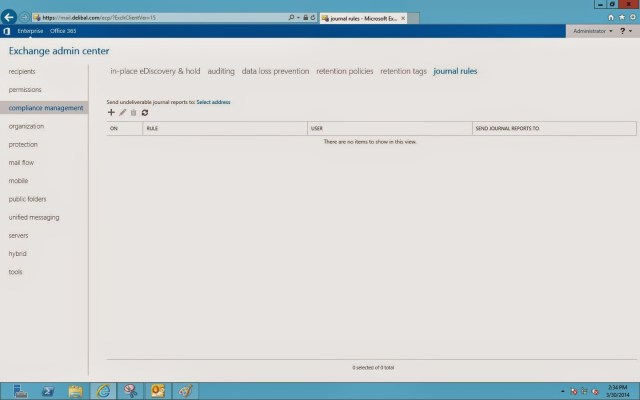Open the data loss prevention tab

pyautogui.click(x=275, y=71)
